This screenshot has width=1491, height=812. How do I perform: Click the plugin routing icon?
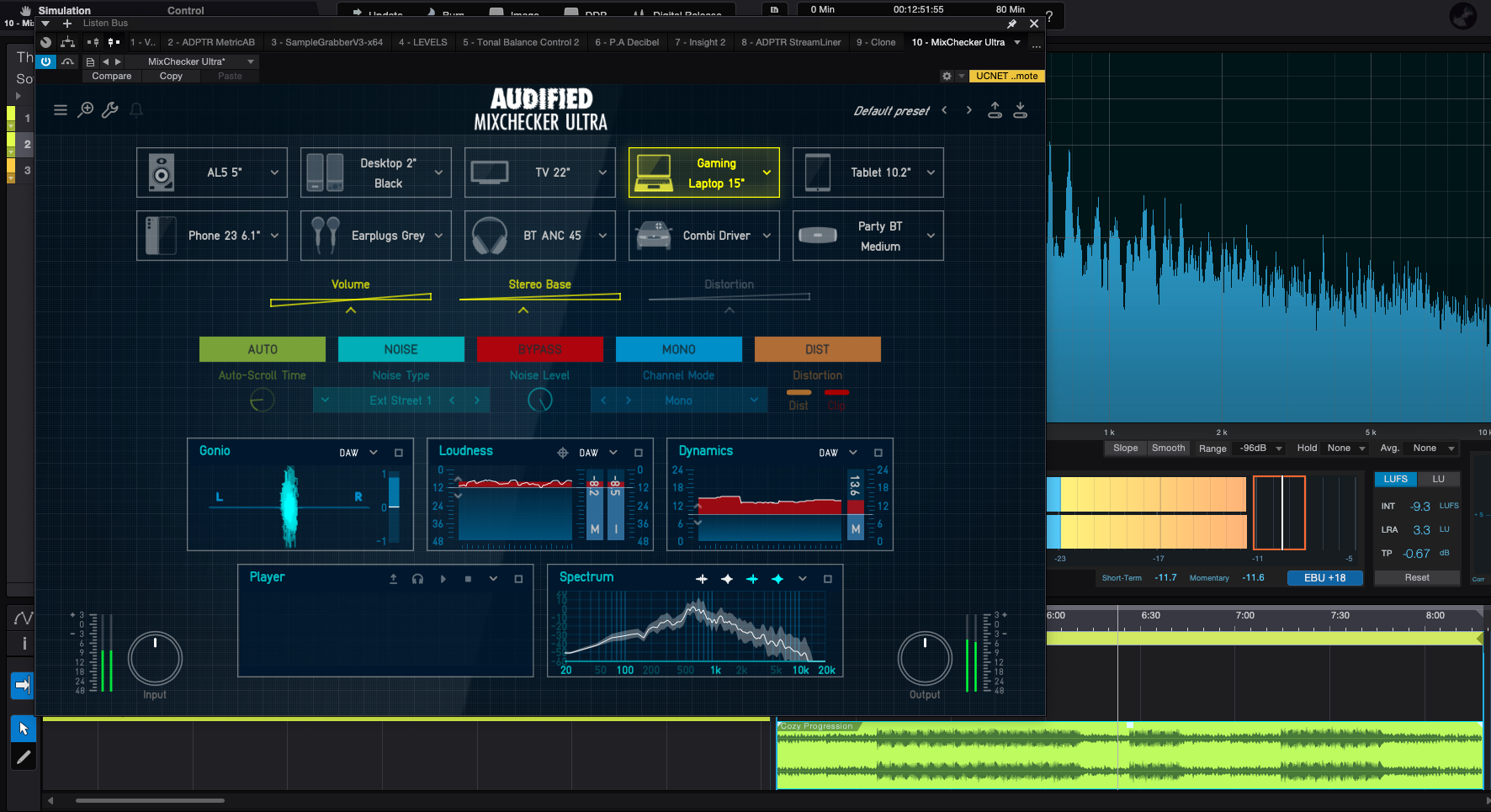click(x=68, y=42)
